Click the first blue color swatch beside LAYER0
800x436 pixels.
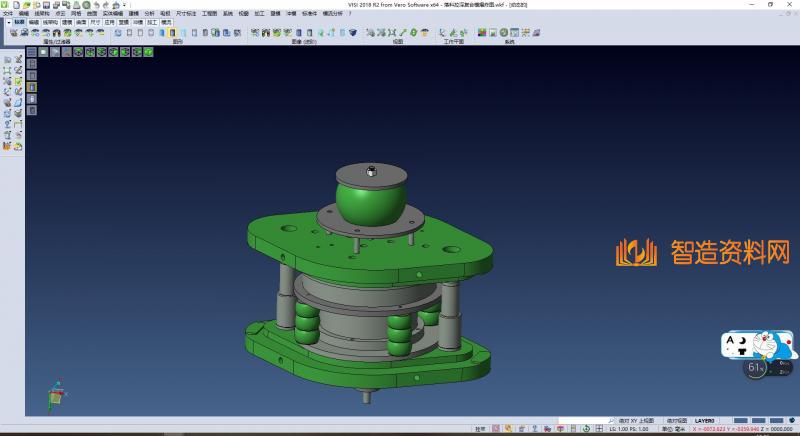click(x=741, y=420)
